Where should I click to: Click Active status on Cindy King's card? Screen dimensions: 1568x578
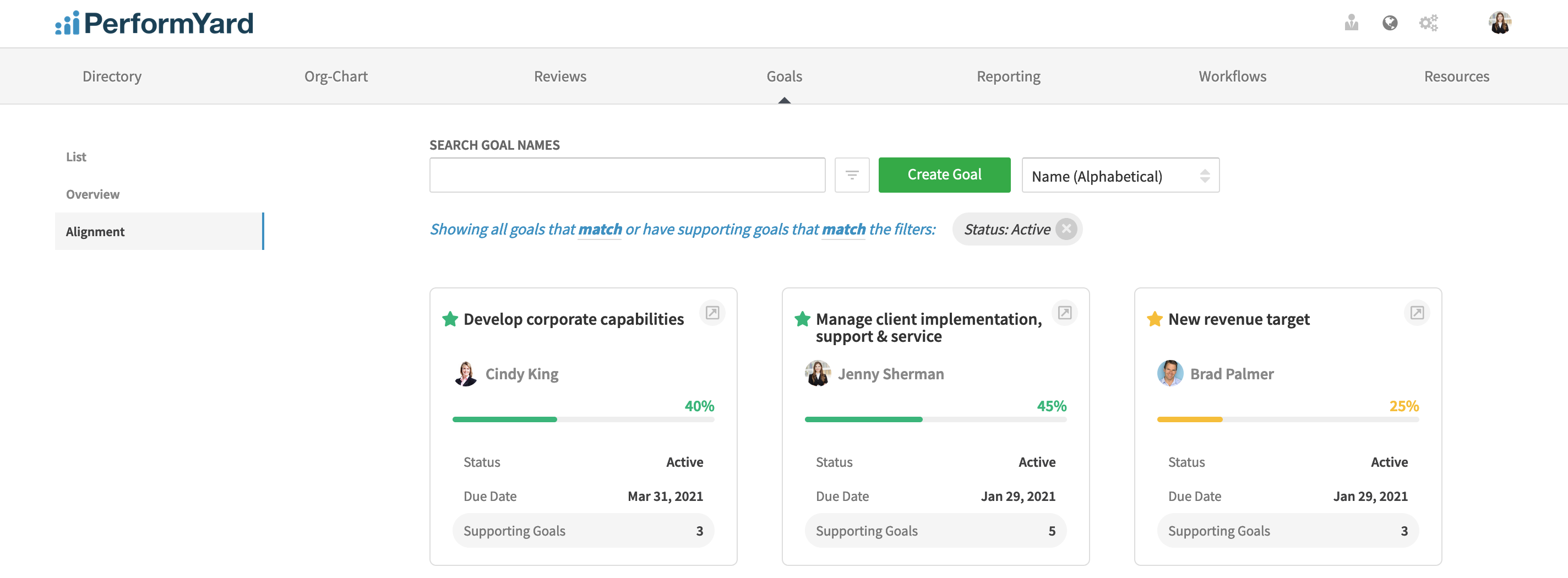click(x=684, y=462)
